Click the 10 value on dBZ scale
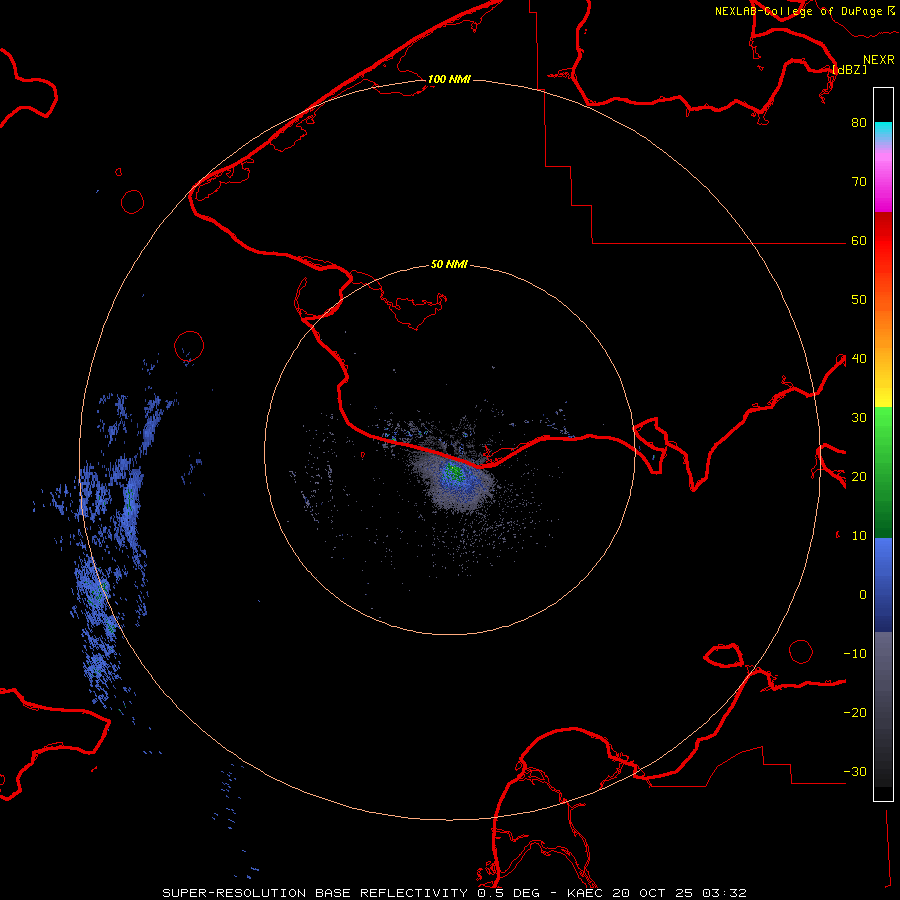Image resolution: width=900 pixels, height=900 pixels. click(x=859, y=536)
